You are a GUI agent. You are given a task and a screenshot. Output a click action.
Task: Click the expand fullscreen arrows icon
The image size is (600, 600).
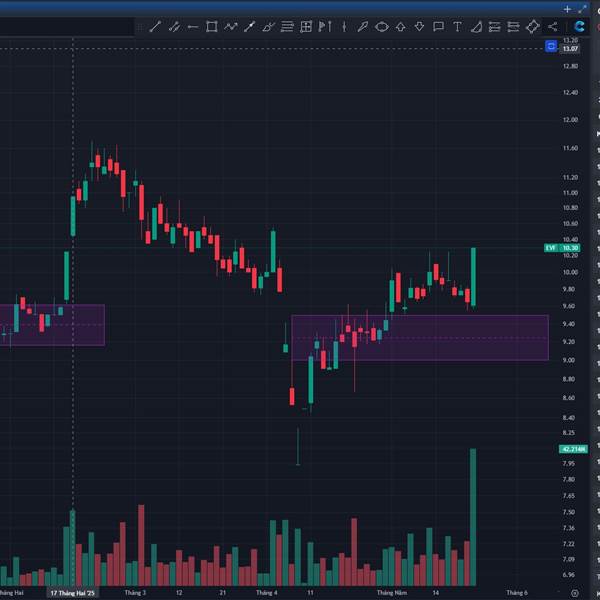pos(582,9)
